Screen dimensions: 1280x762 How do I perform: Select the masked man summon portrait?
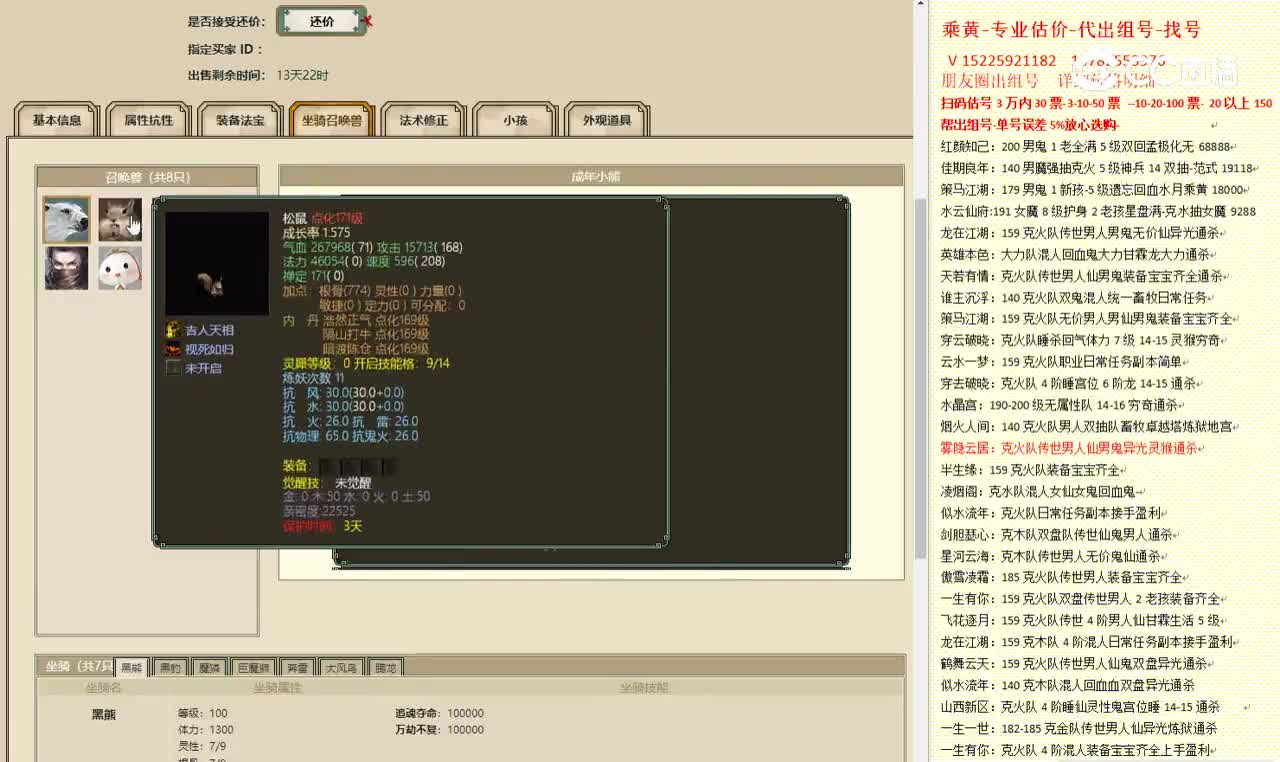click(66, 268)
